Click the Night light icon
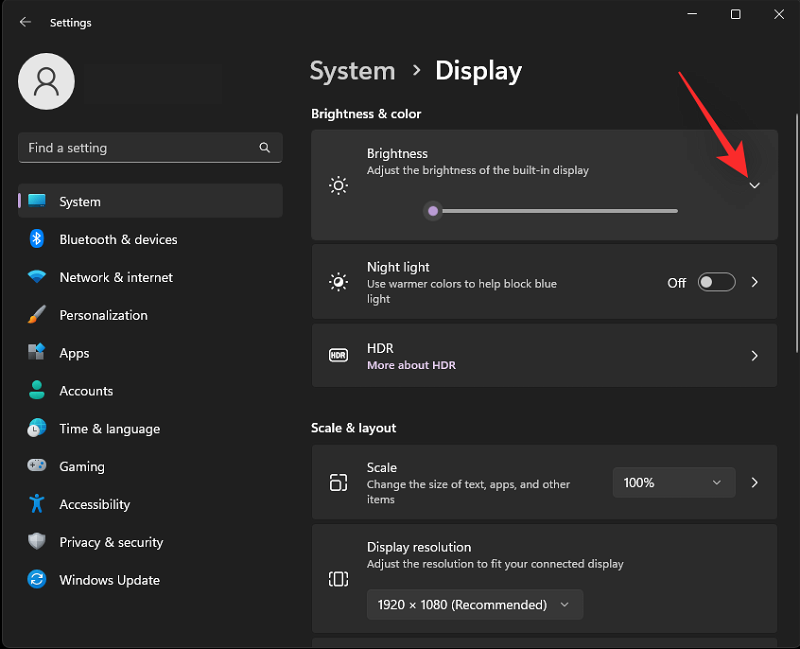 click(x=338, y=282)
